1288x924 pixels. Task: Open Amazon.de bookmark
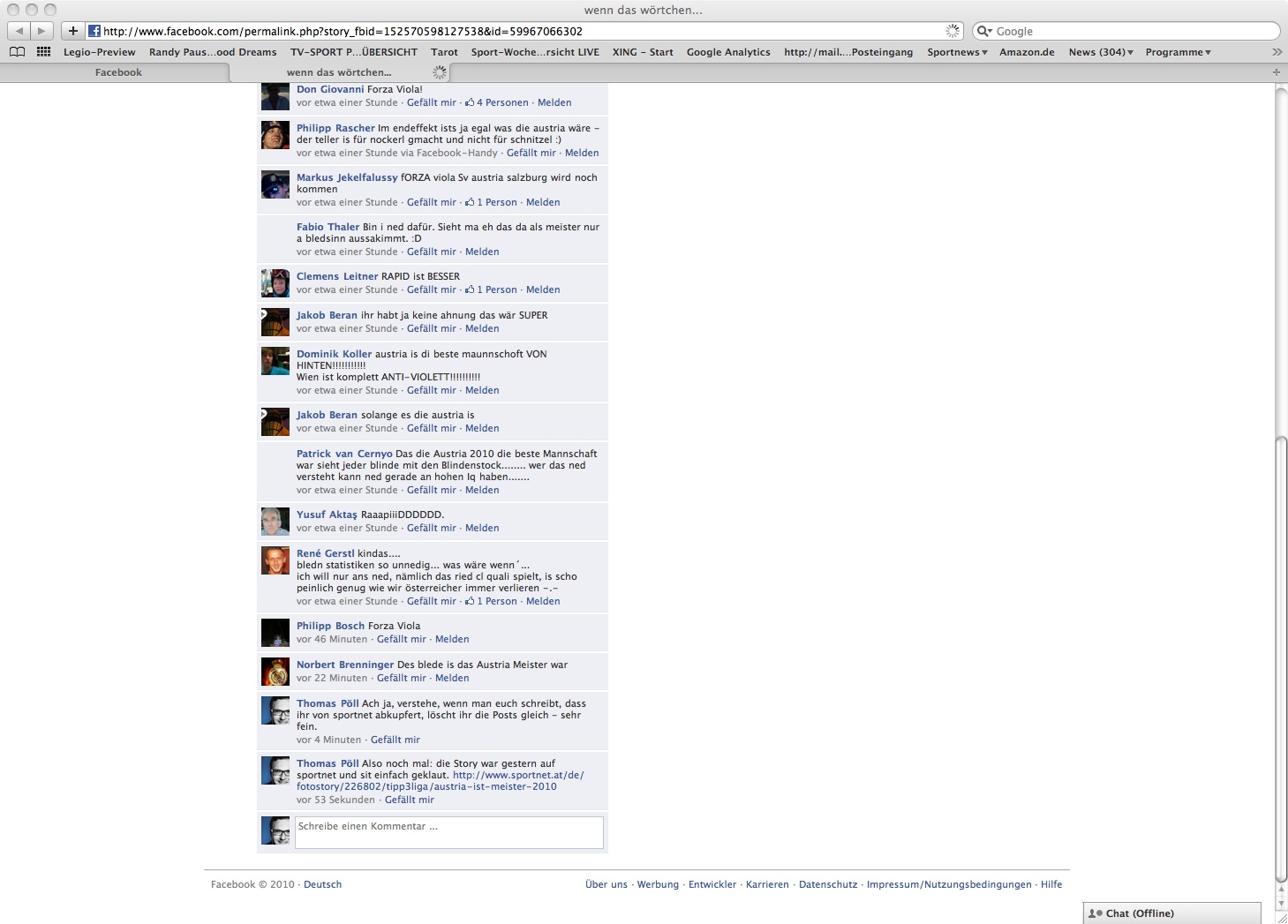(1027, 52)
